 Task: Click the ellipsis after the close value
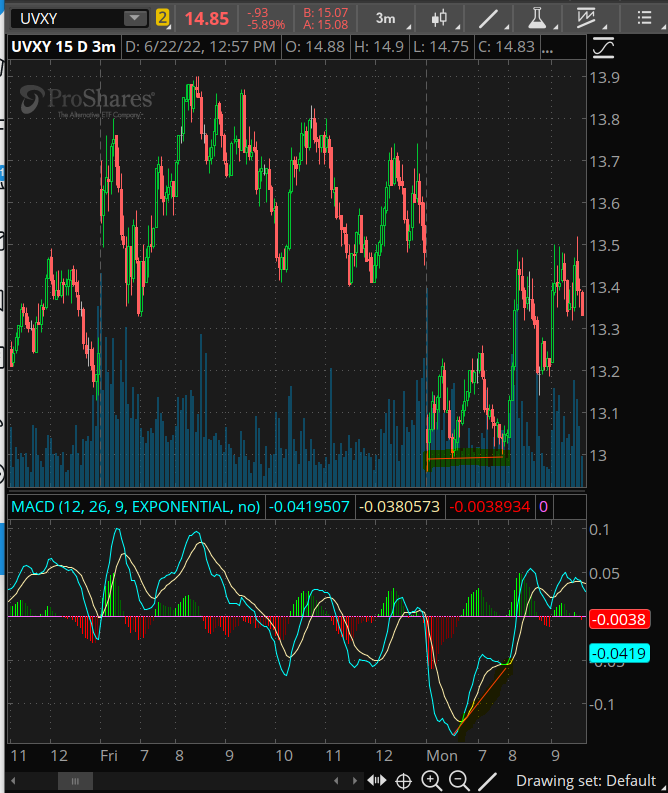pyautogui.click(x=547, y=48)
